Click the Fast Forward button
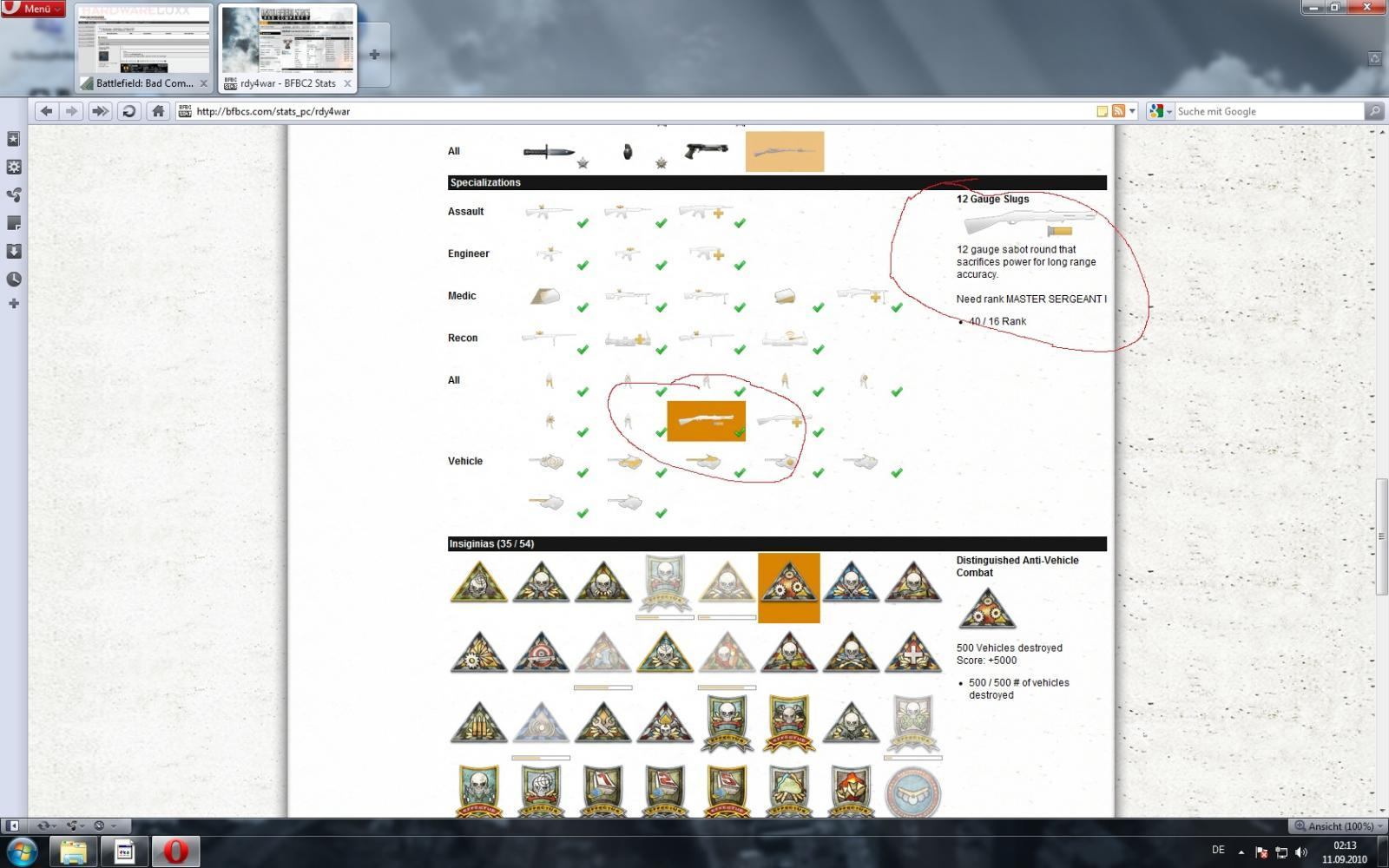Screen dimensions: 1389x868 point(101,111)
